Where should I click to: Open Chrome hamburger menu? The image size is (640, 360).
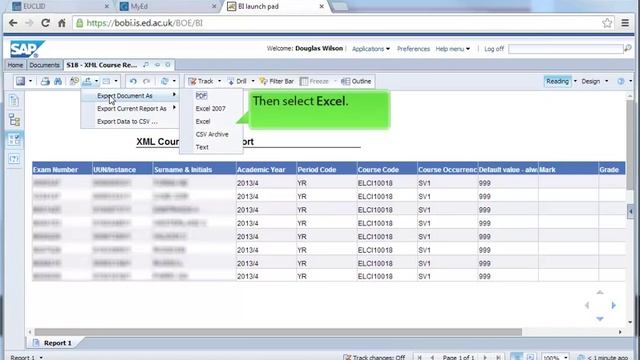pyautogui.click(x=625, y=23)
